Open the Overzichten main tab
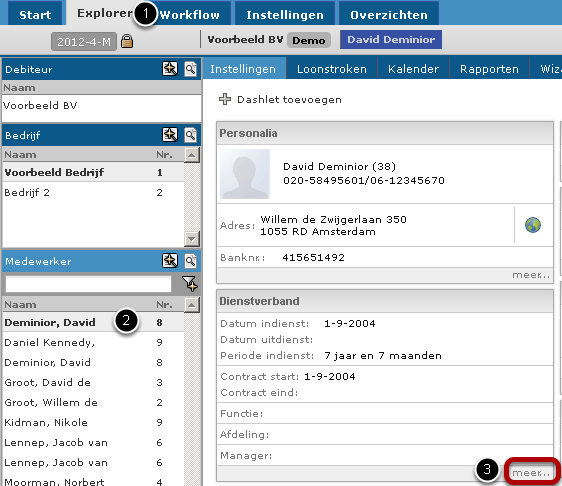 coord(389,14)
